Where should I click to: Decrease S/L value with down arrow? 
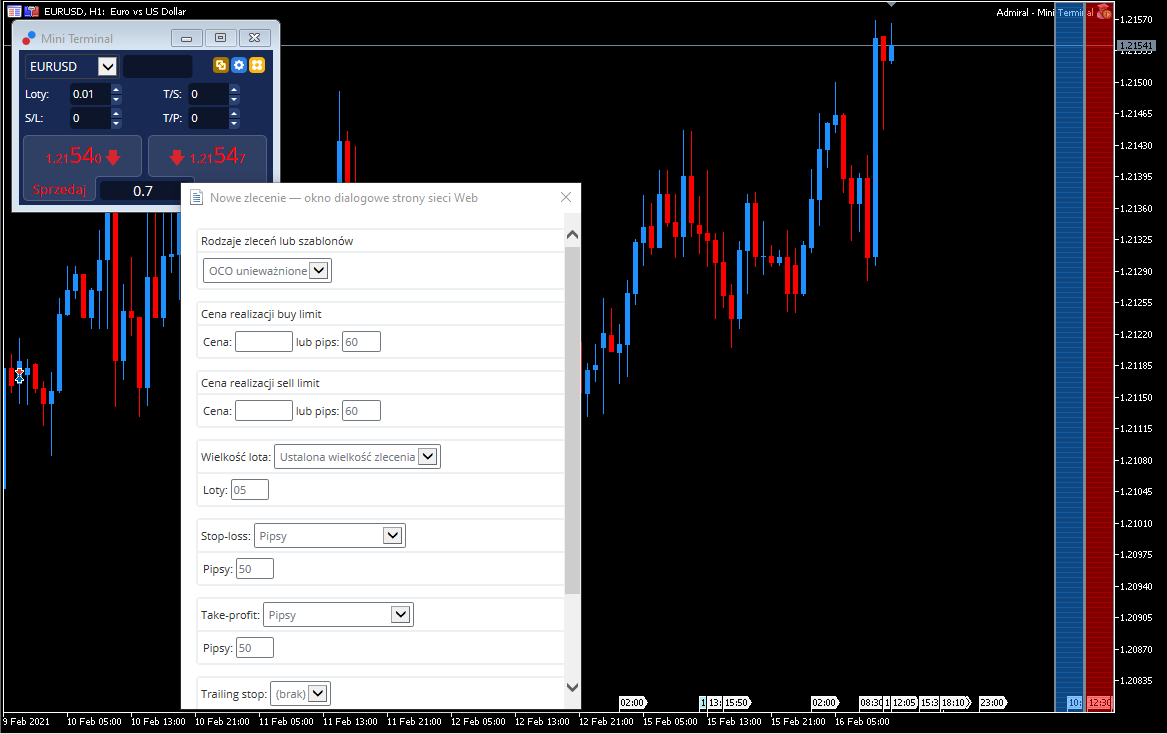[116, 123]
